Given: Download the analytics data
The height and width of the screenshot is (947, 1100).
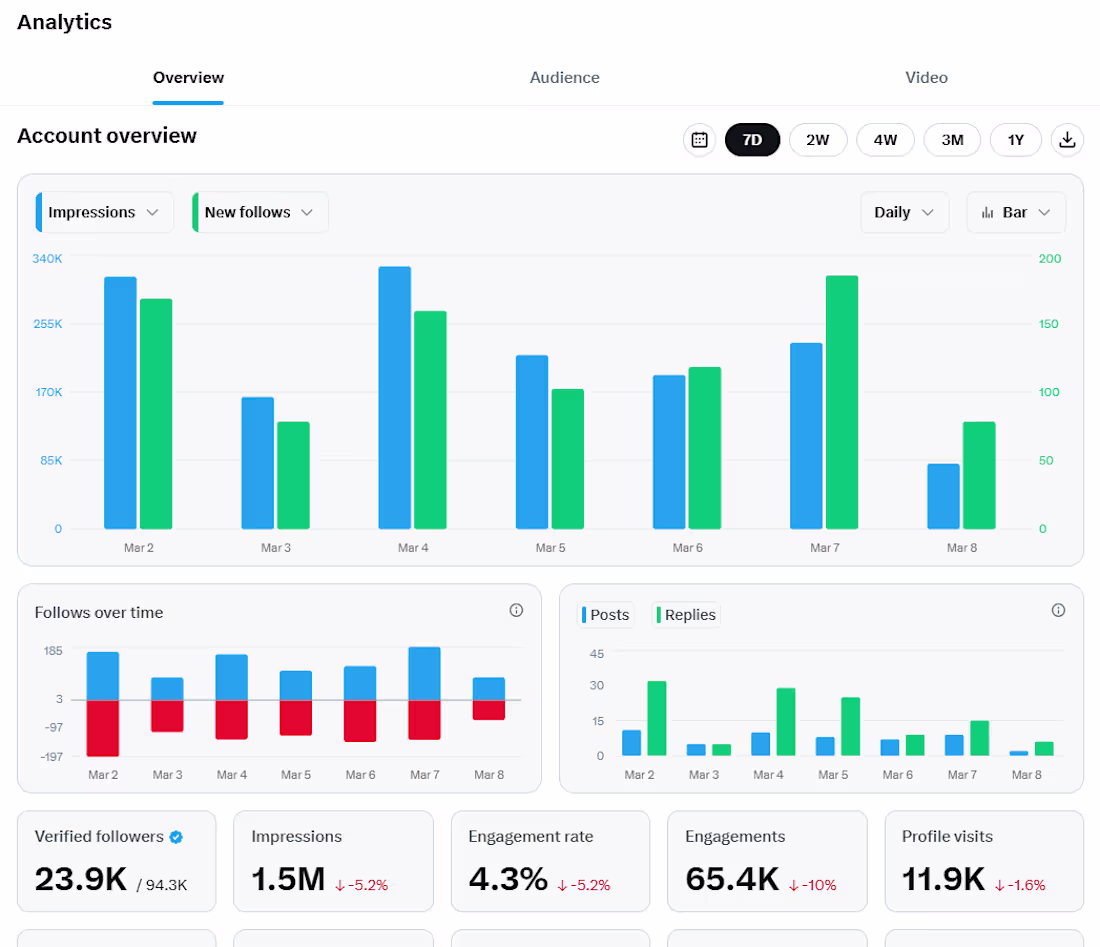Looking at the screenshot, I should click(x=1067, y=140).
